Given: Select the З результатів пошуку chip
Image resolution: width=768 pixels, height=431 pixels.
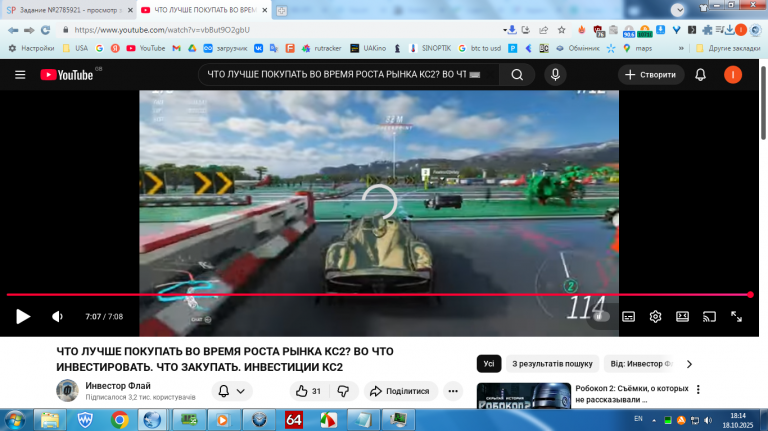Looking at the screenshot, I should click(552, 364).
